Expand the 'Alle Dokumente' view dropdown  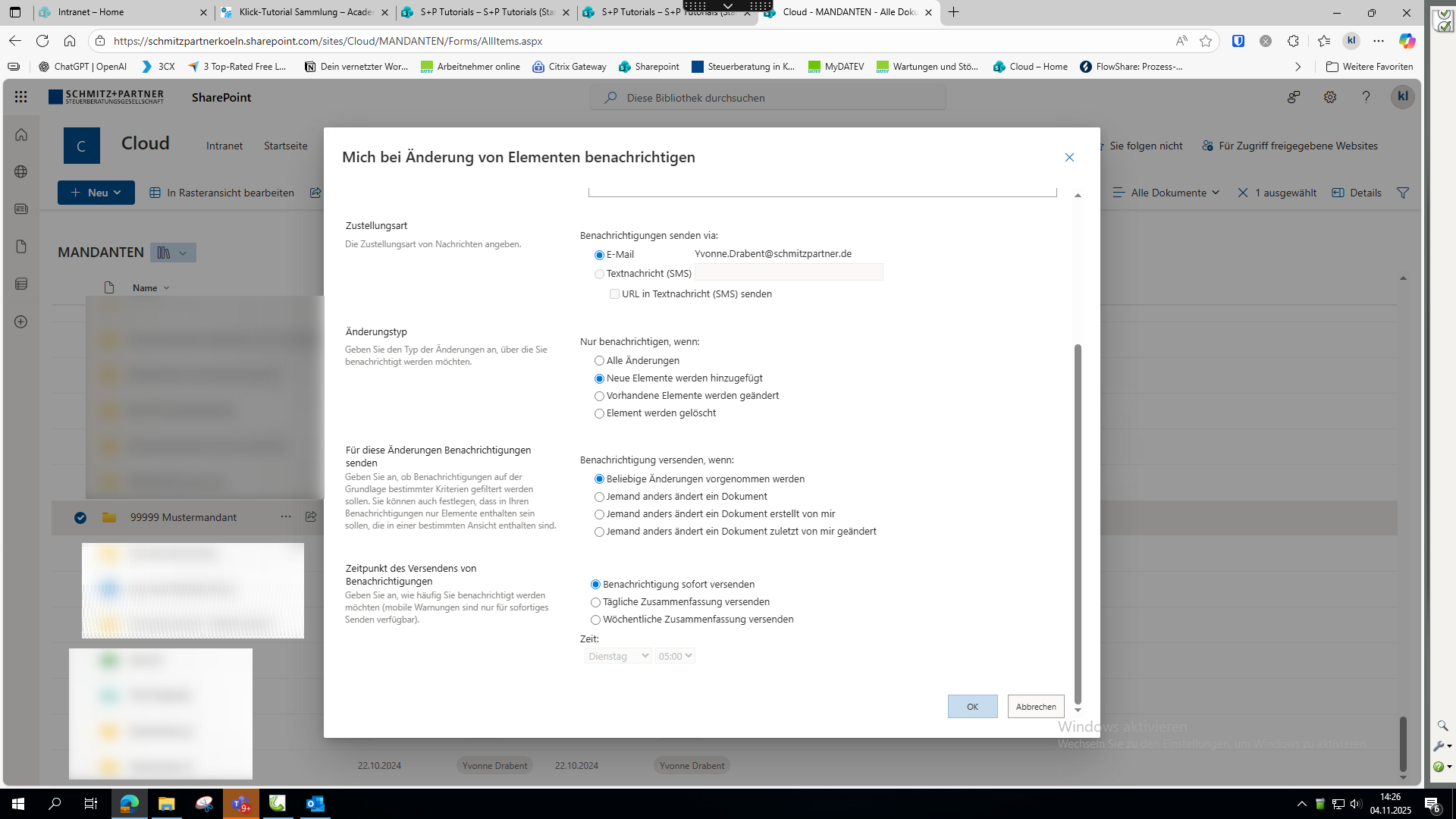click(1168, 193)
